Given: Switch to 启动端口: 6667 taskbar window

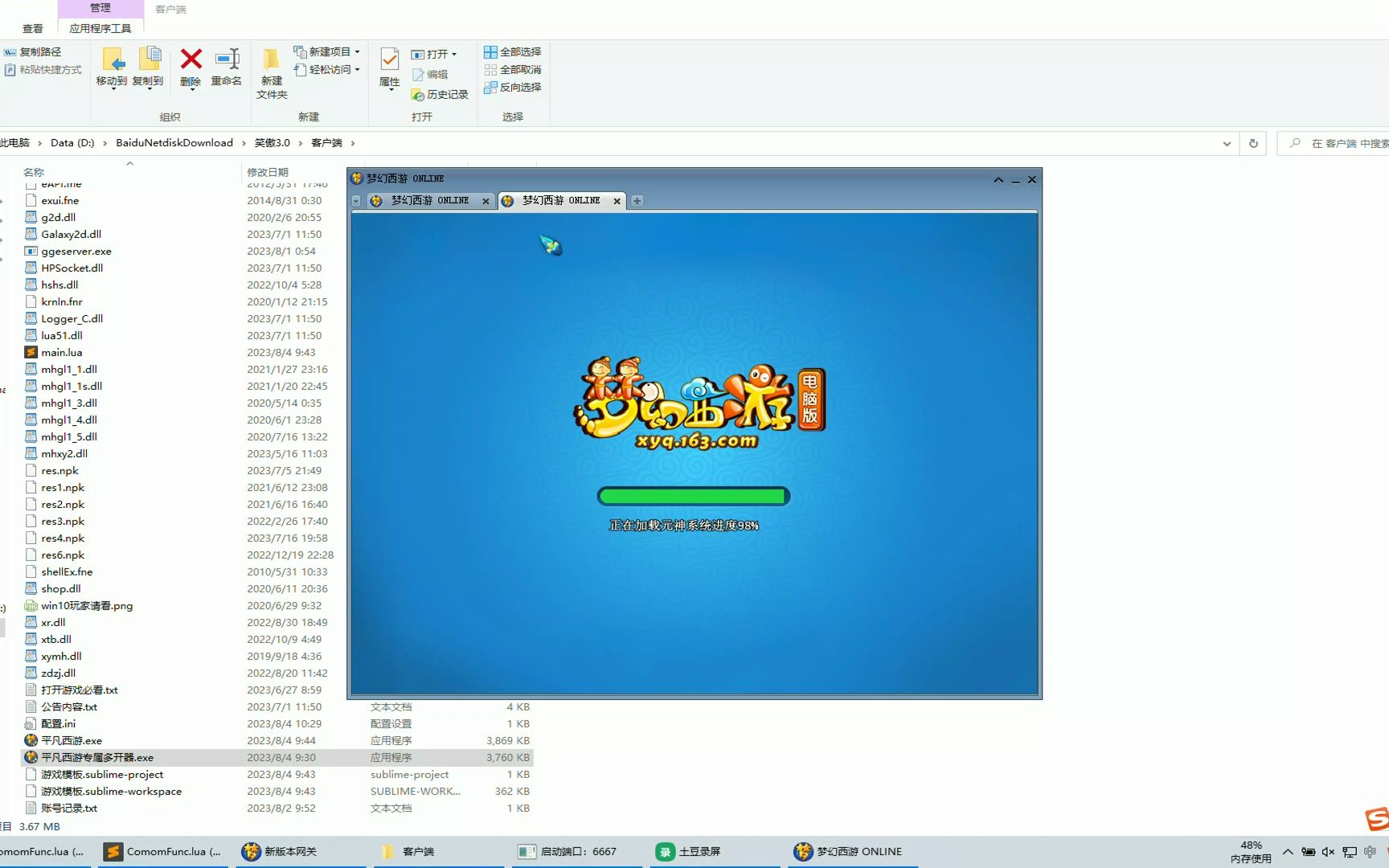Looking at the screenshot, I should [578, 852].
